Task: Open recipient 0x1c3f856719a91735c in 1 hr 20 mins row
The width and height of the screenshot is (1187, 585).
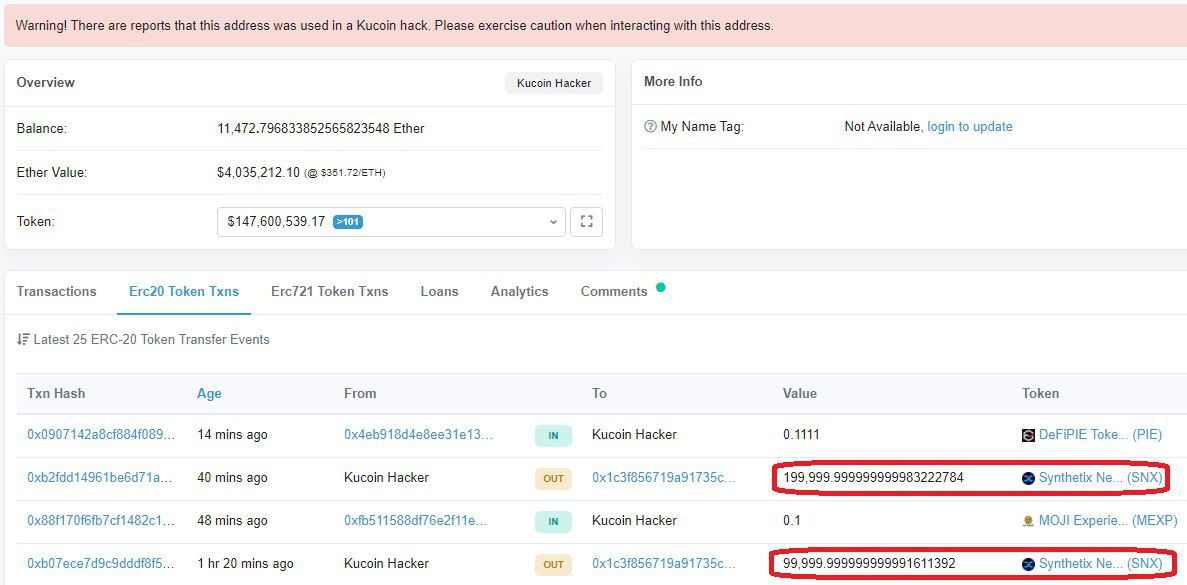Action: click(x=664, y=564)
